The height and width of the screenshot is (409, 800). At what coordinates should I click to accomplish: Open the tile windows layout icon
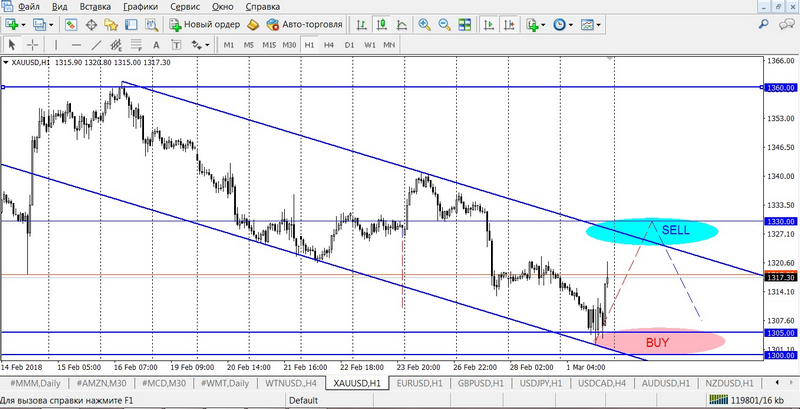(465, 24)
